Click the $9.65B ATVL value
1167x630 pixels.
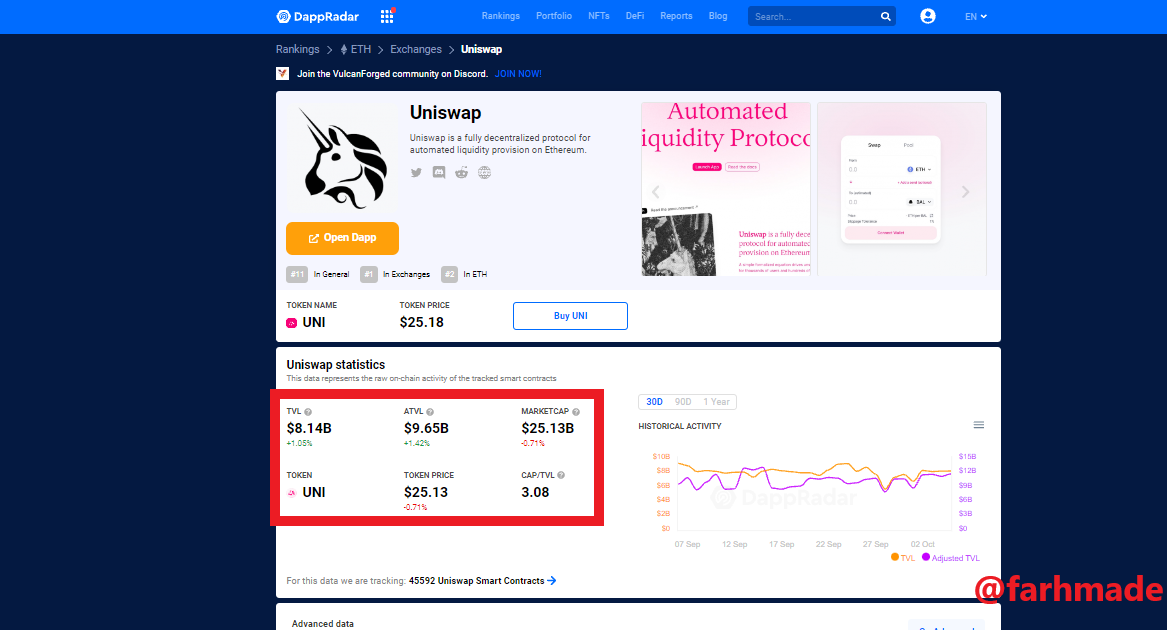pos(426,428)
